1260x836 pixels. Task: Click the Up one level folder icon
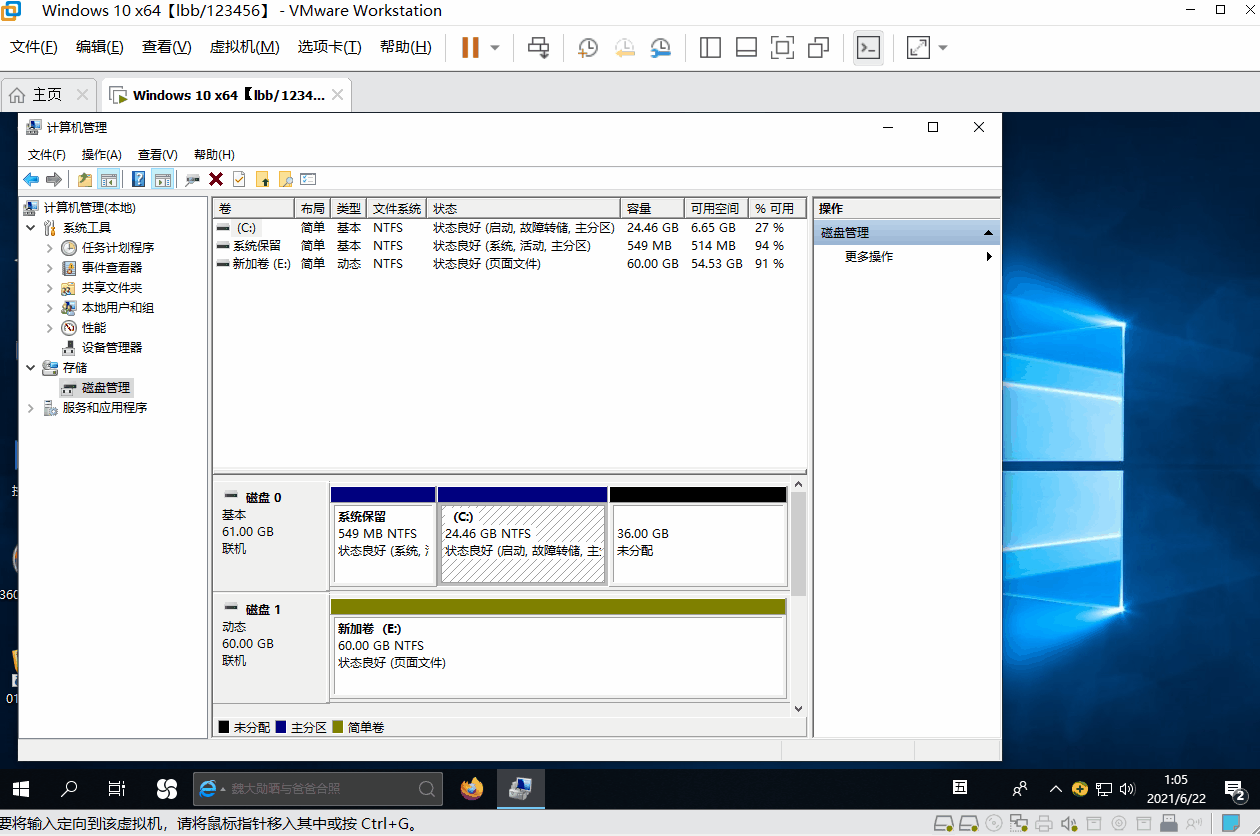click(85, 179)
